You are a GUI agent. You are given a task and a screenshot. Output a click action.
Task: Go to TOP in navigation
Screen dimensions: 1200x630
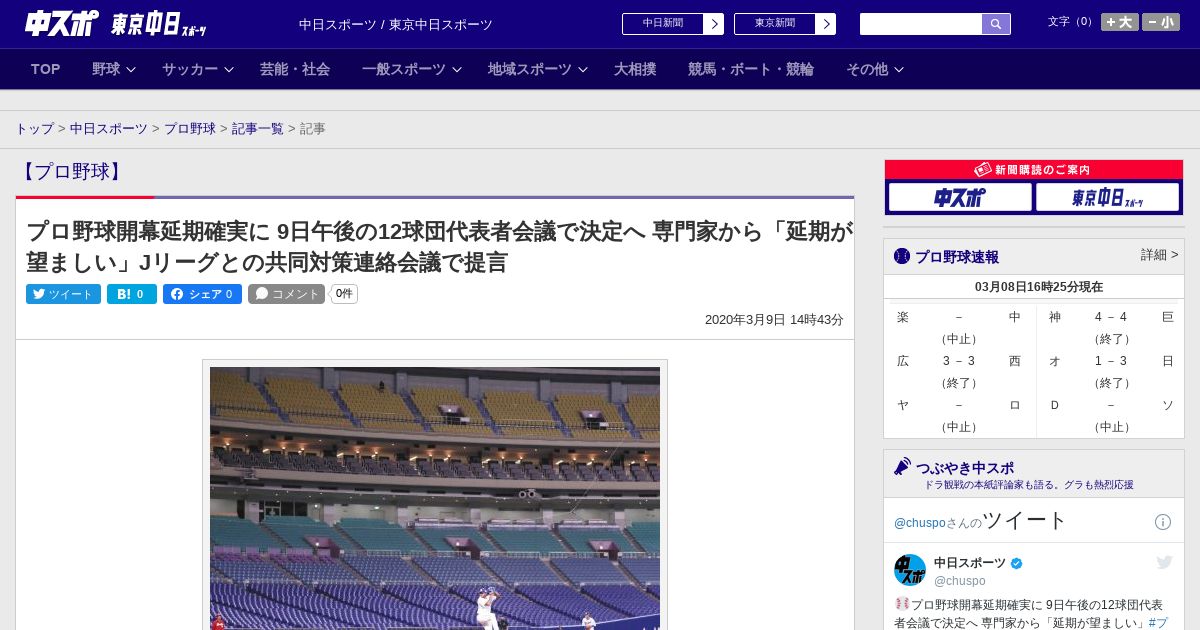click(x=45, y=69)
